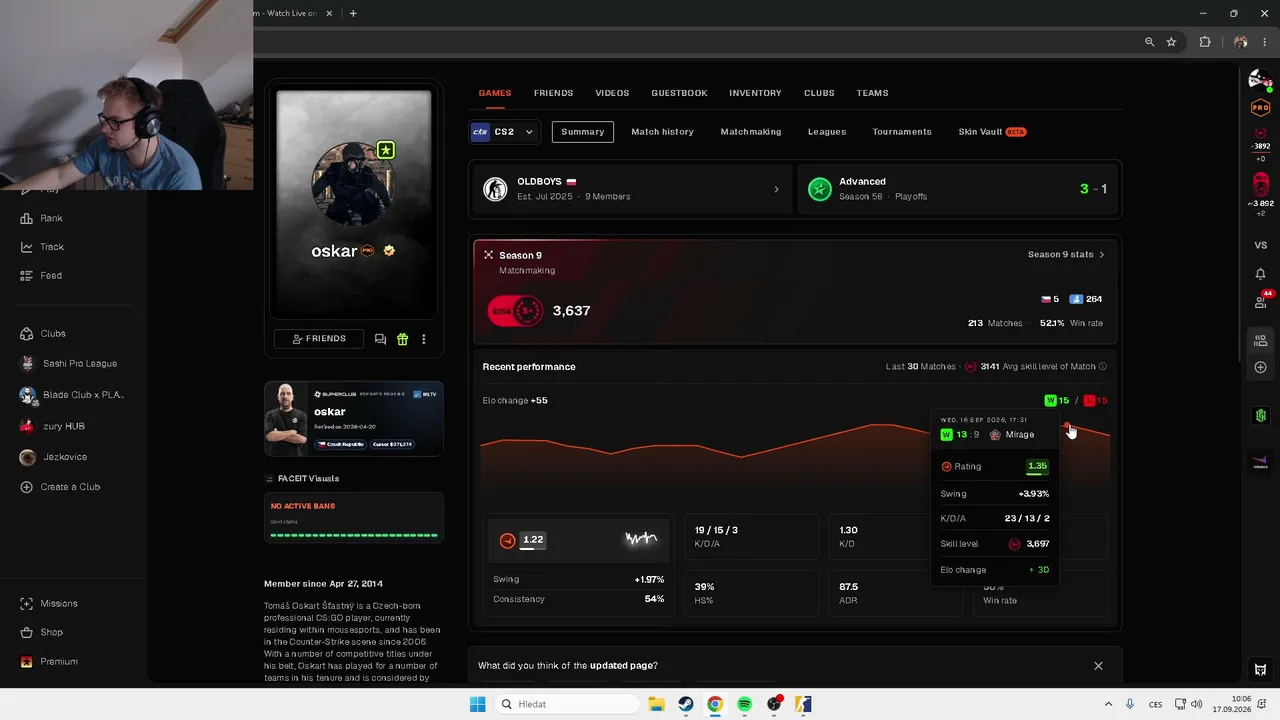The image size is (1280, 720).
Task: Switch to the GUESTBOOK tab
Action: point(679,93)
